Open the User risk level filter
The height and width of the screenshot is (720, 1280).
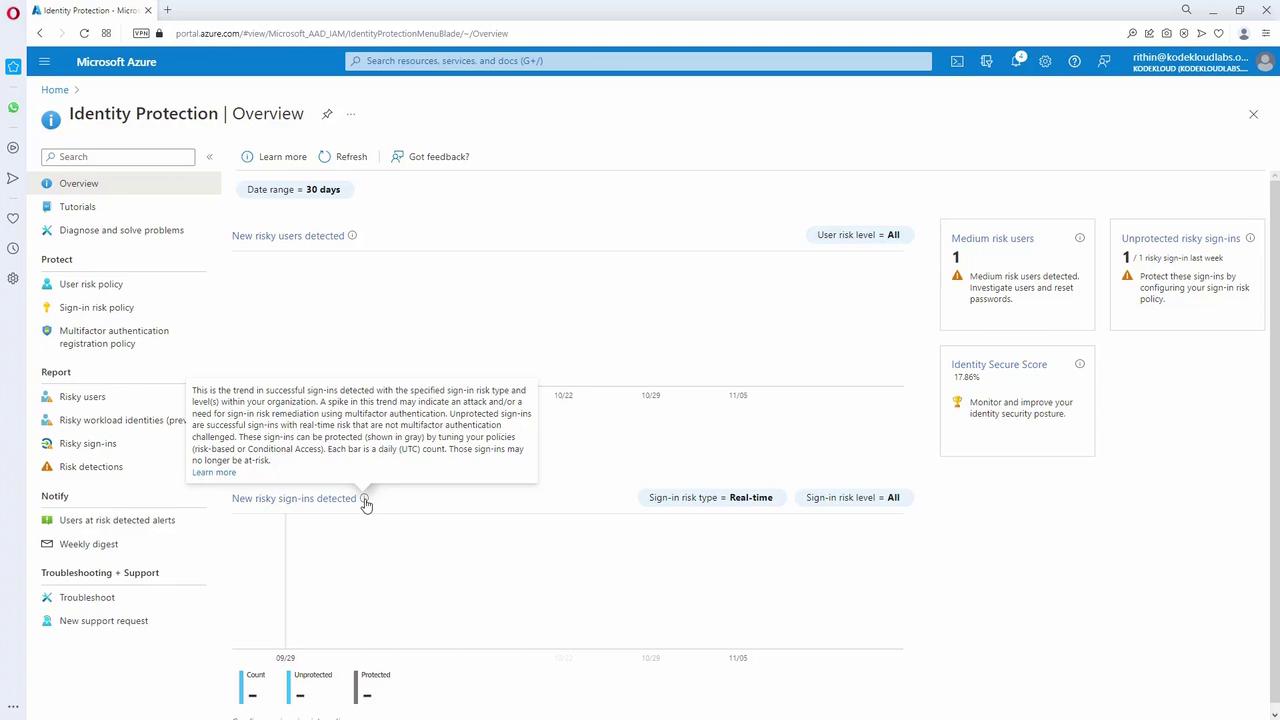(858, 235)
